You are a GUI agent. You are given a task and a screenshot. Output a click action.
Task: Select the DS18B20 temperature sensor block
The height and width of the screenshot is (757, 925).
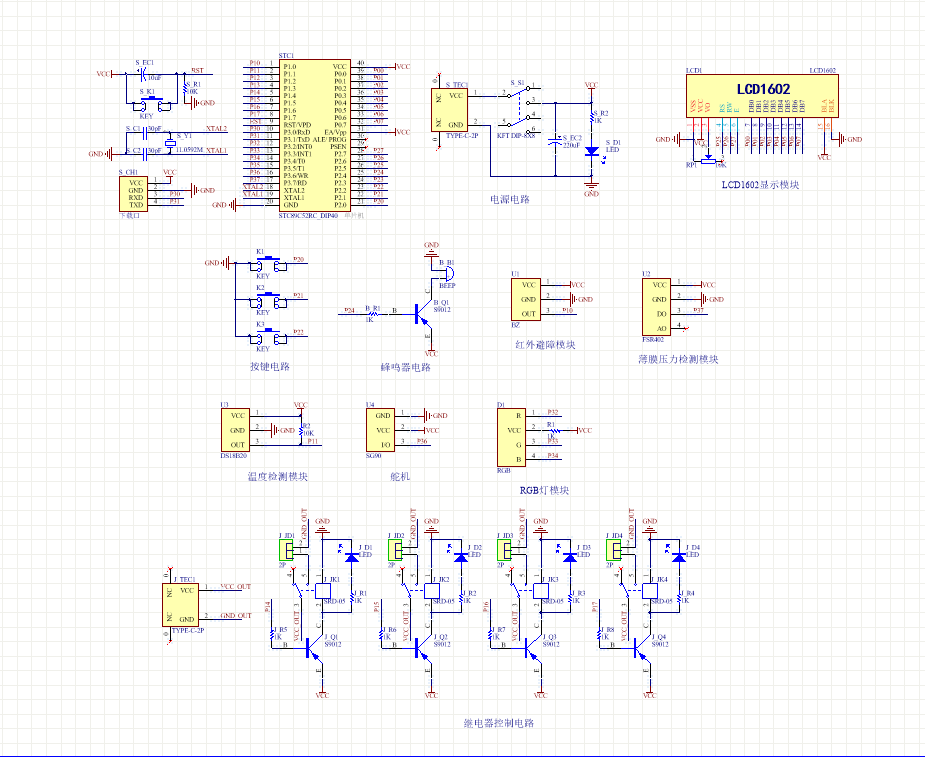pos(237,430)
